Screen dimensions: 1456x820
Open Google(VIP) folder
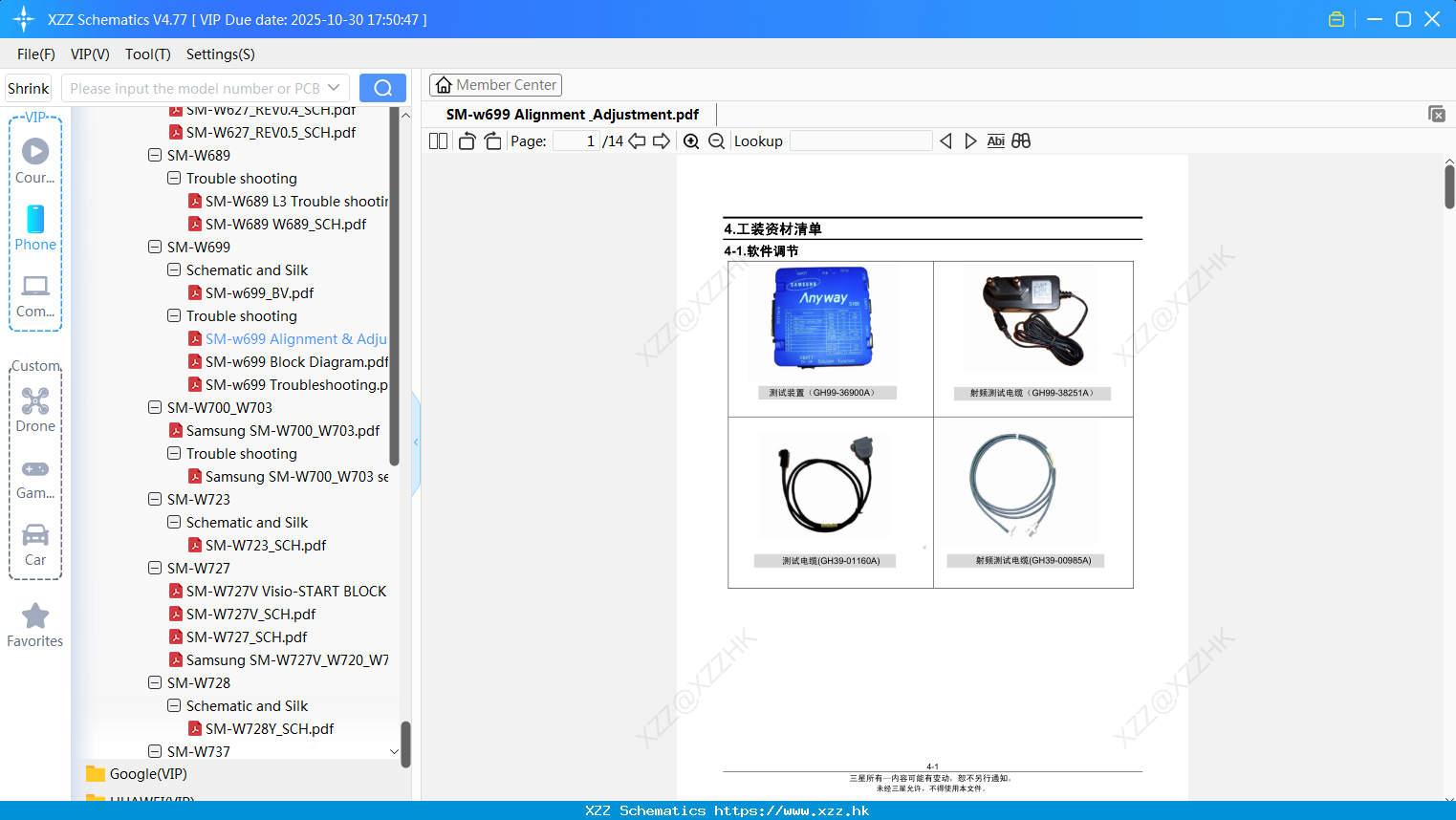(x=138, y=774)
